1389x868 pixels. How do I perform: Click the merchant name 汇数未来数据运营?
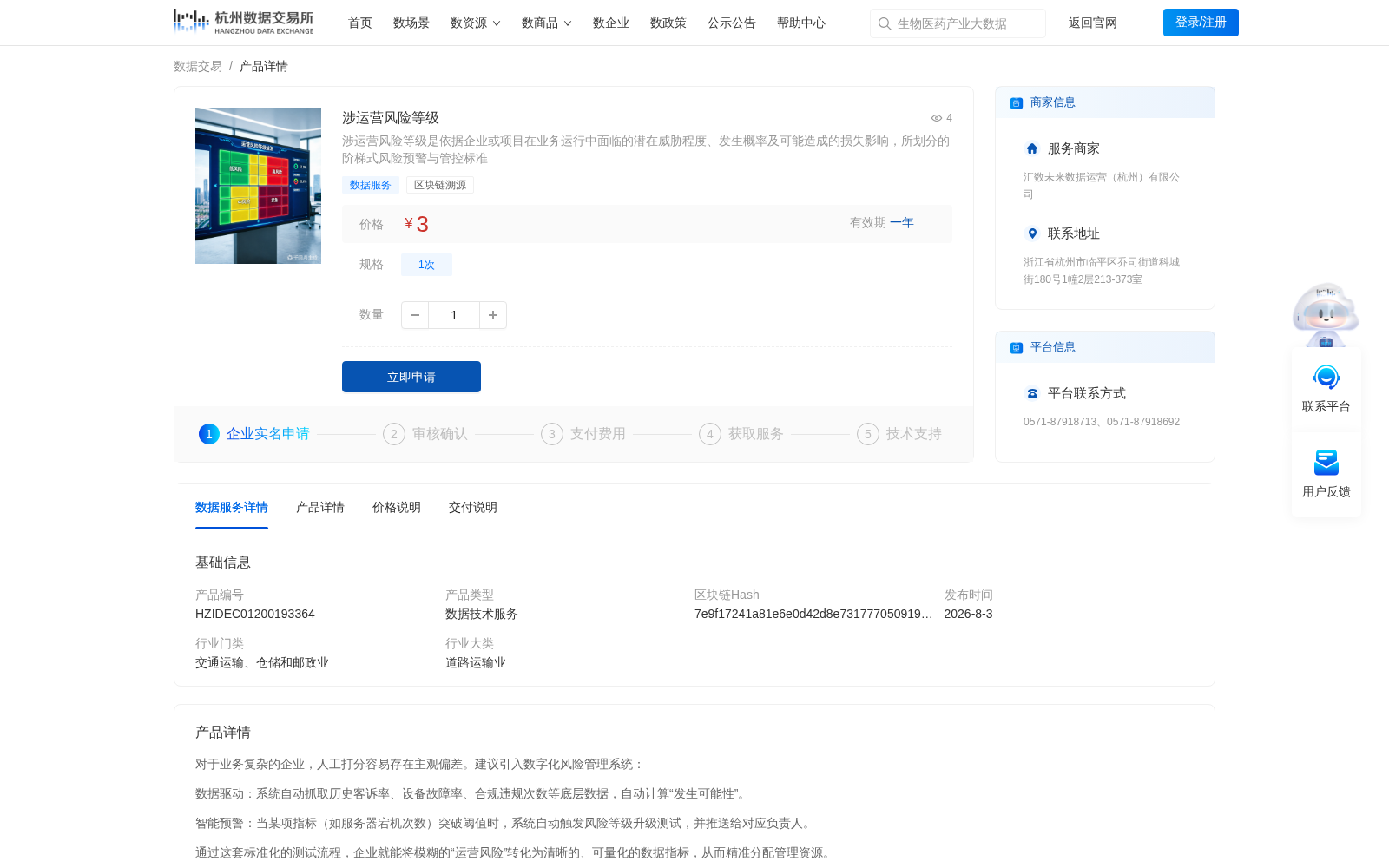pyautogui.click(x=1102, y=186)
